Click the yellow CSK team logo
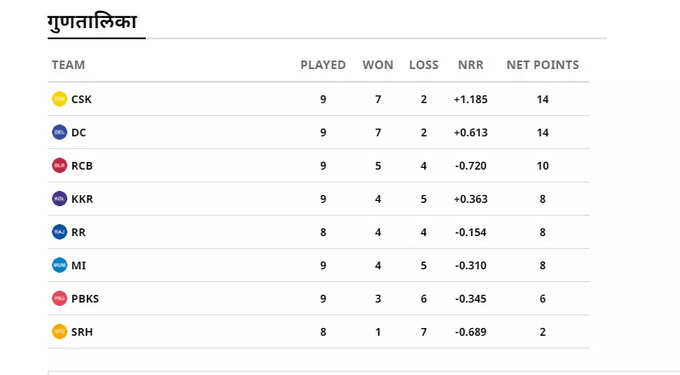This screenshot has width=680, height=375. (x=59, y=99)
